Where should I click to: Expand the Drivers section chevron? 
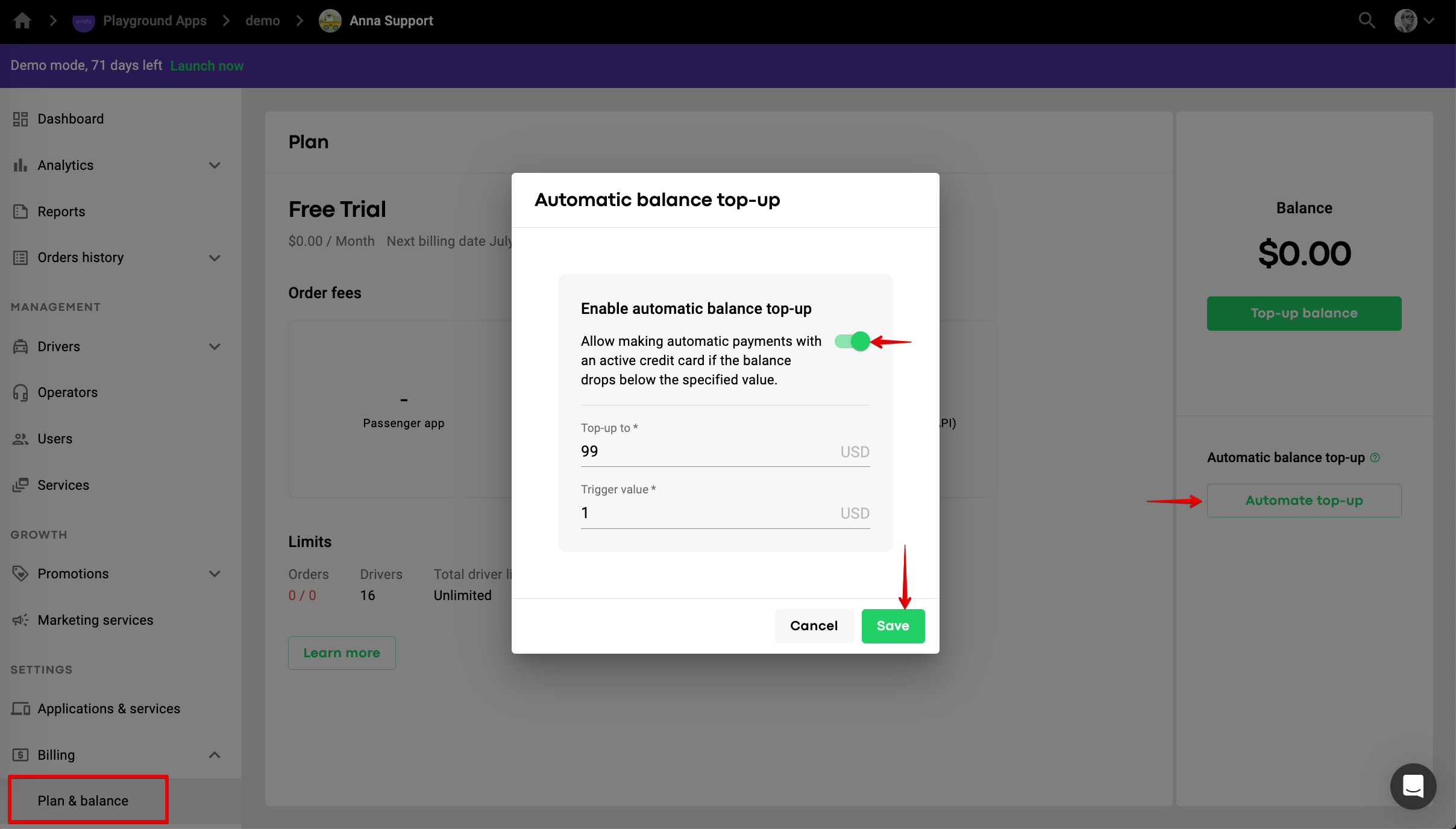point(215,347)
